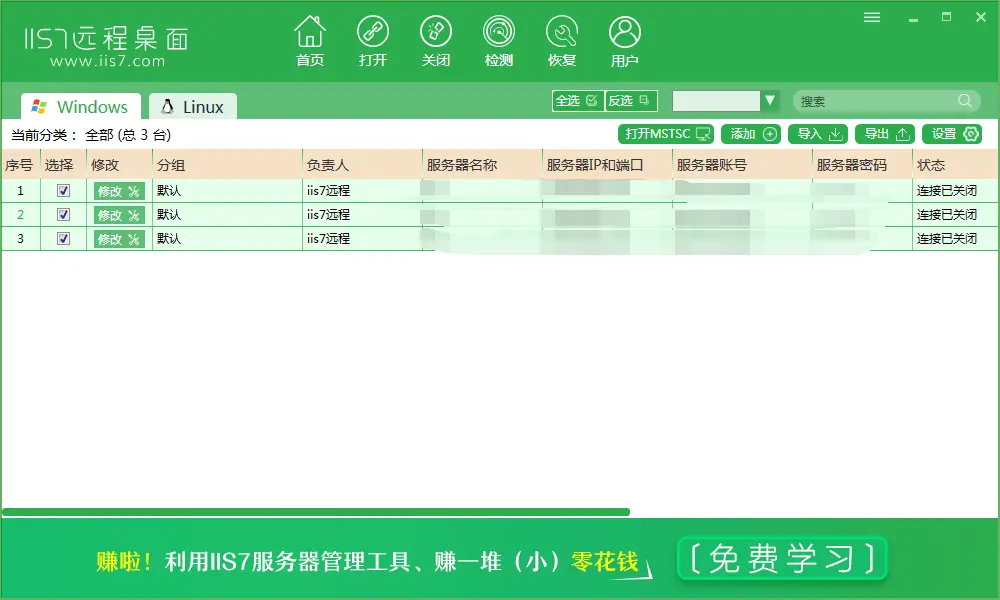
Task: Expand the category dropdown arrow
Action: point(770,101)
